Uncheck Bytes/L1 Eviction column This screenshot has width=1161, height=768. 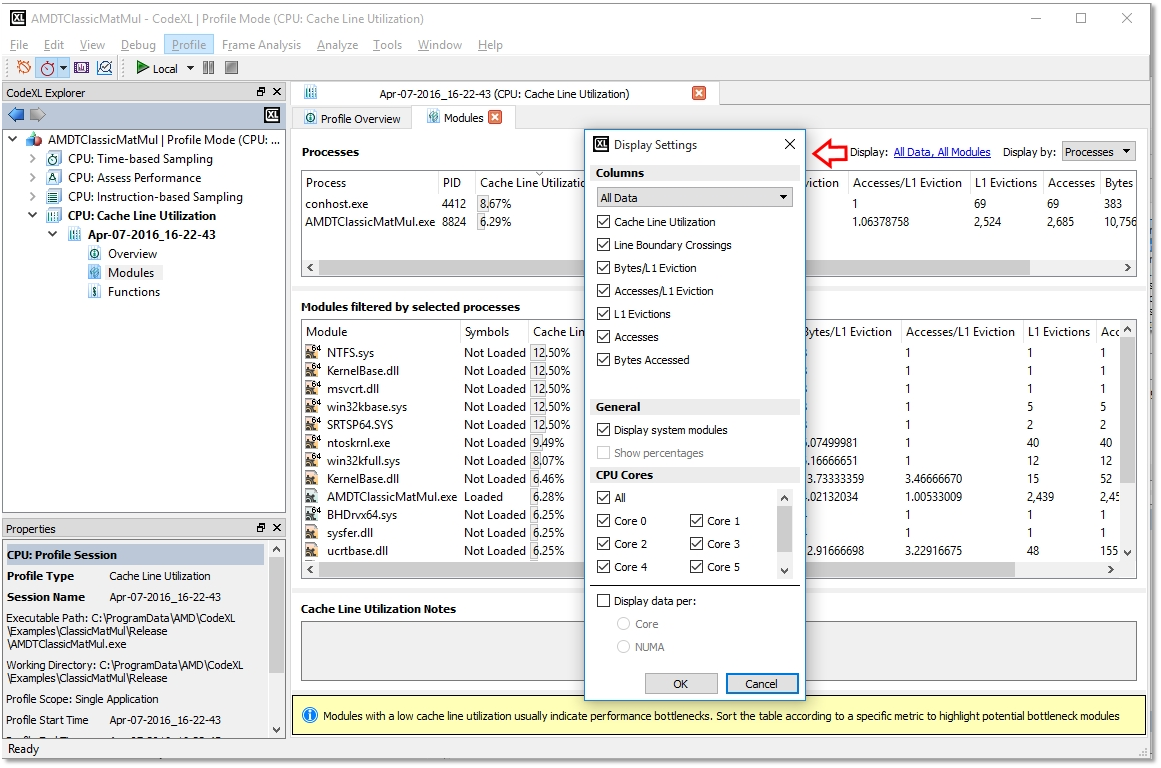(603, 267)
